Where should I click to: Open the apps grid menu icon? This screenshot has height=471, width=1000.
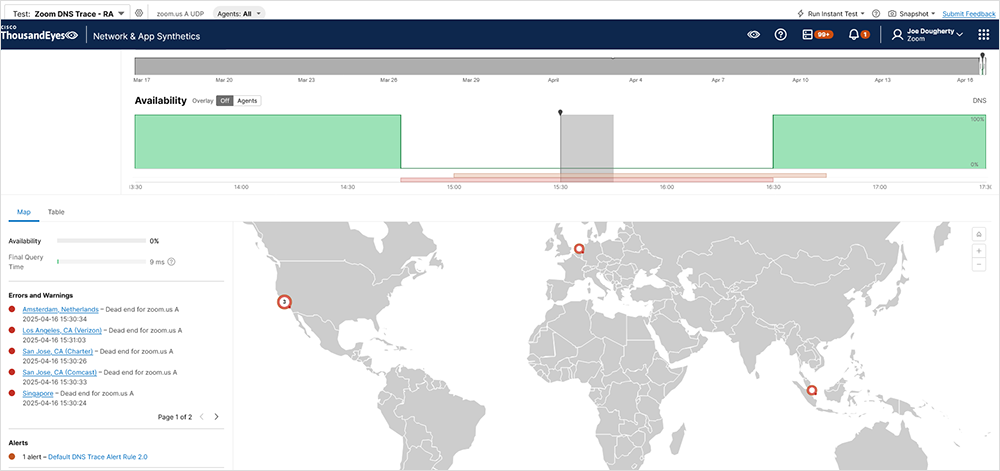pos(983,35)
